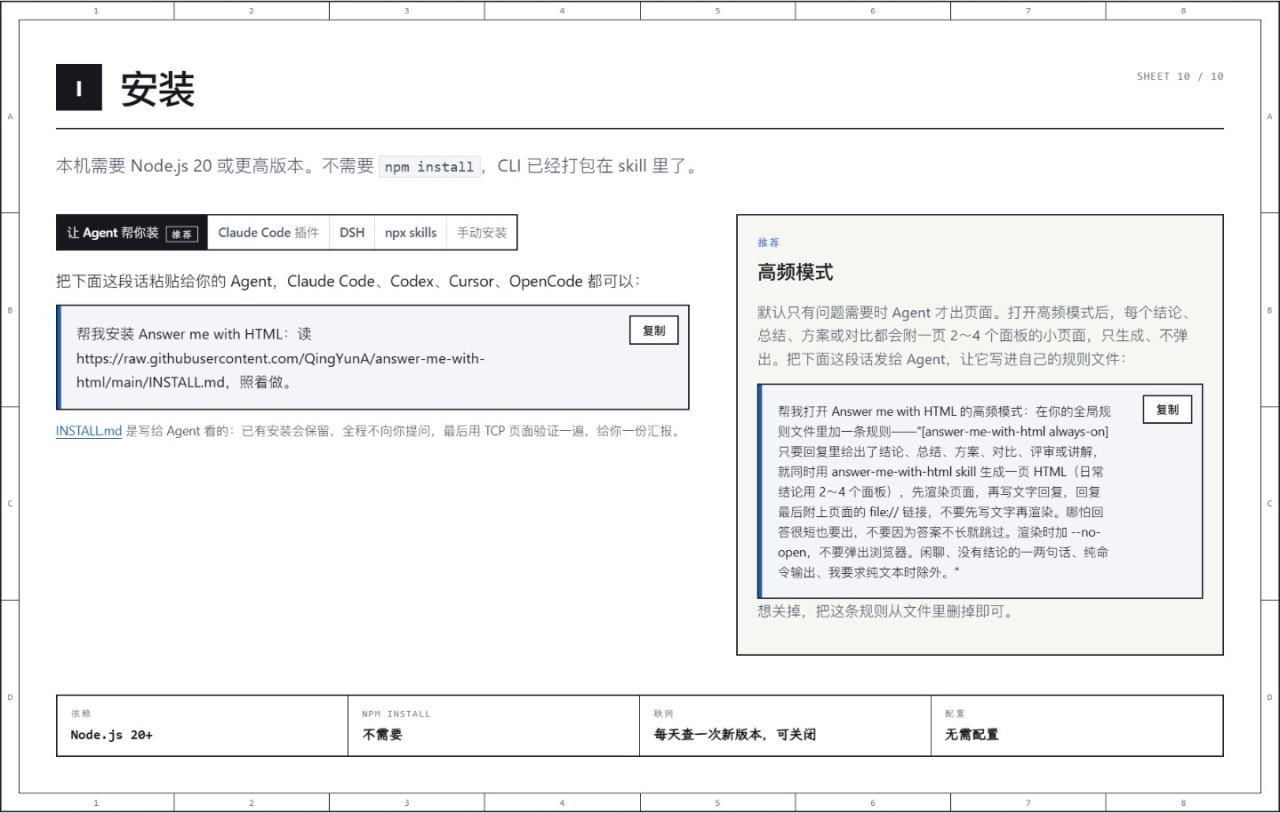The image size is (1280, 813).
Task: Select the 让 Agent 帮你装 tab
Action: 132,232
